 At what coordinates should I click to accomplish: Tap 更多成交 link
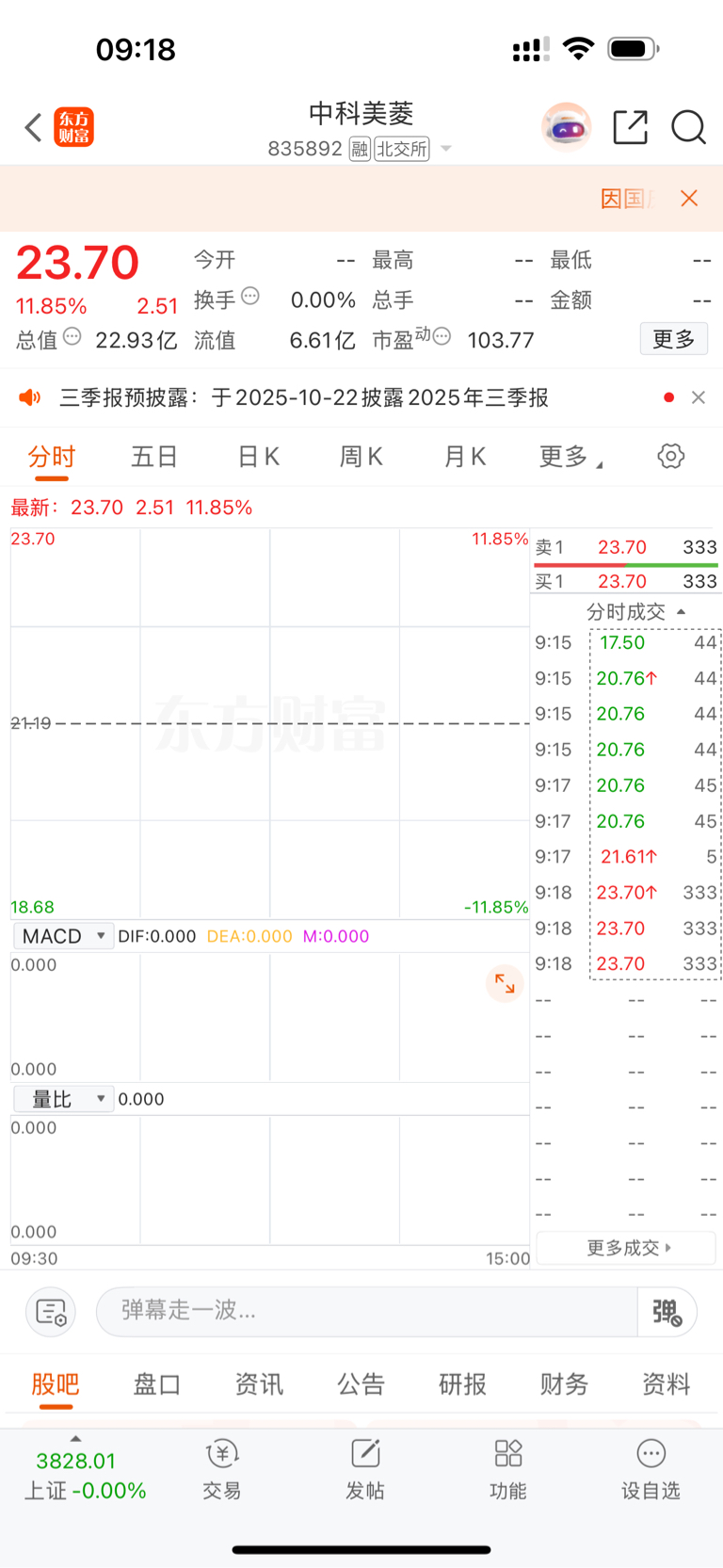click(x=626, y=1248)
